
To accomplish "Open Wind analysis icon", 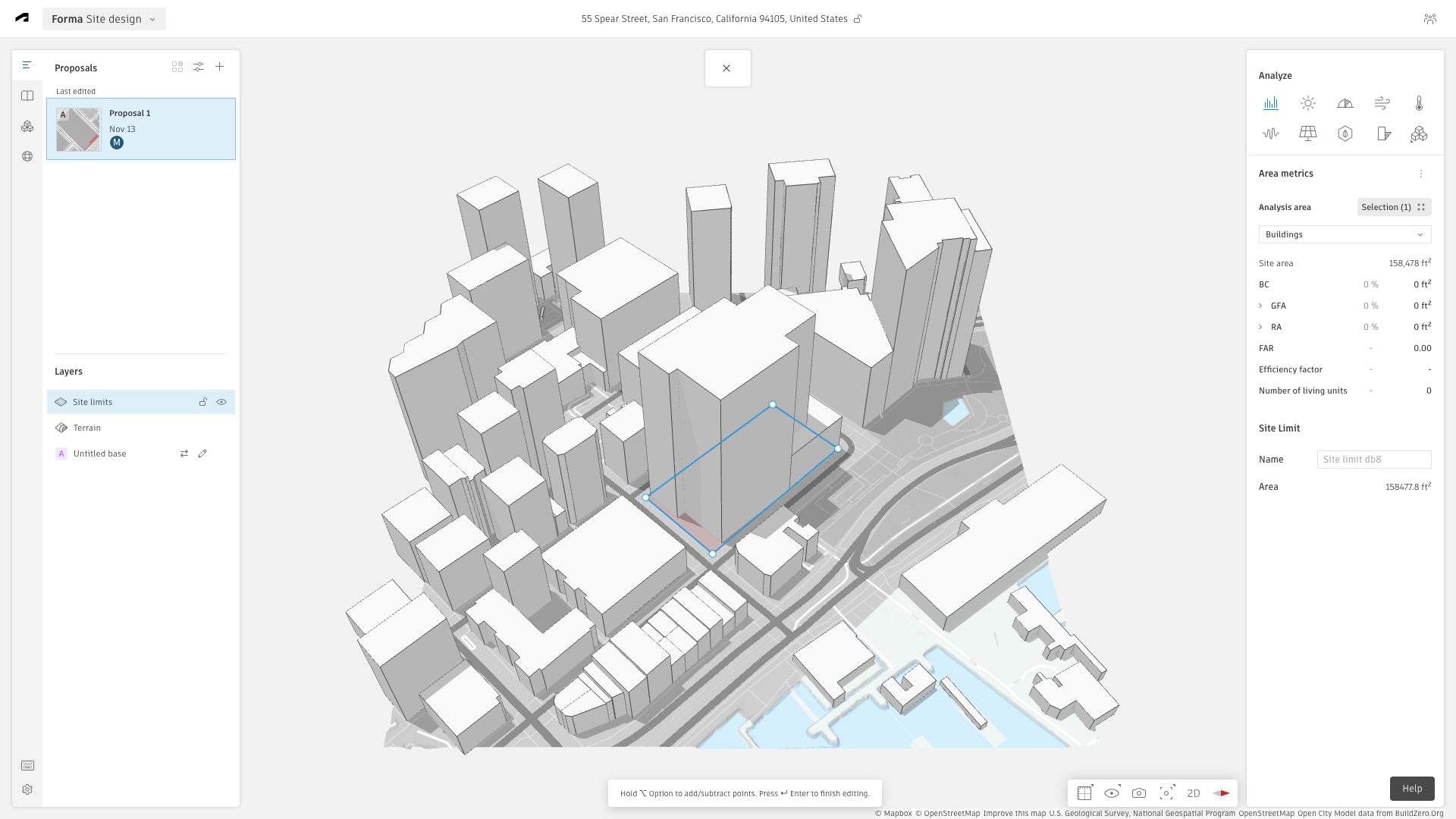I will coord(1382,104).
